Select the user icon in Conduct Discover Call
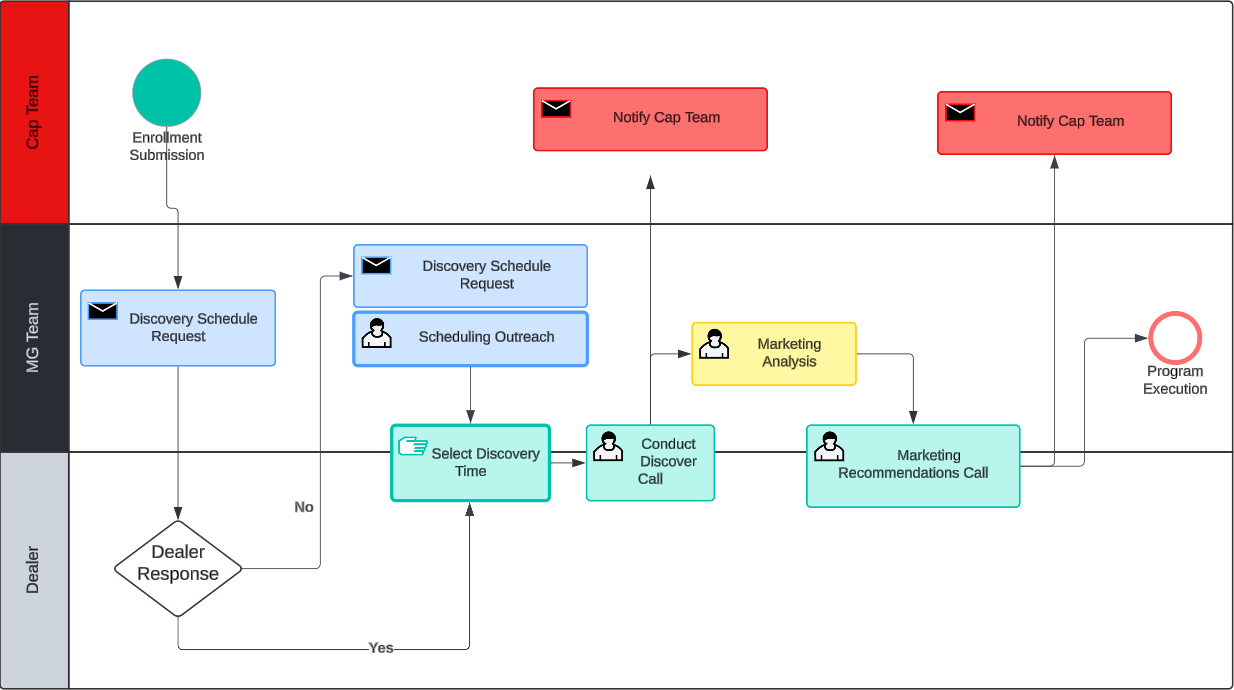The height and width of the screenshot is (690, 1234). [609, 444]
